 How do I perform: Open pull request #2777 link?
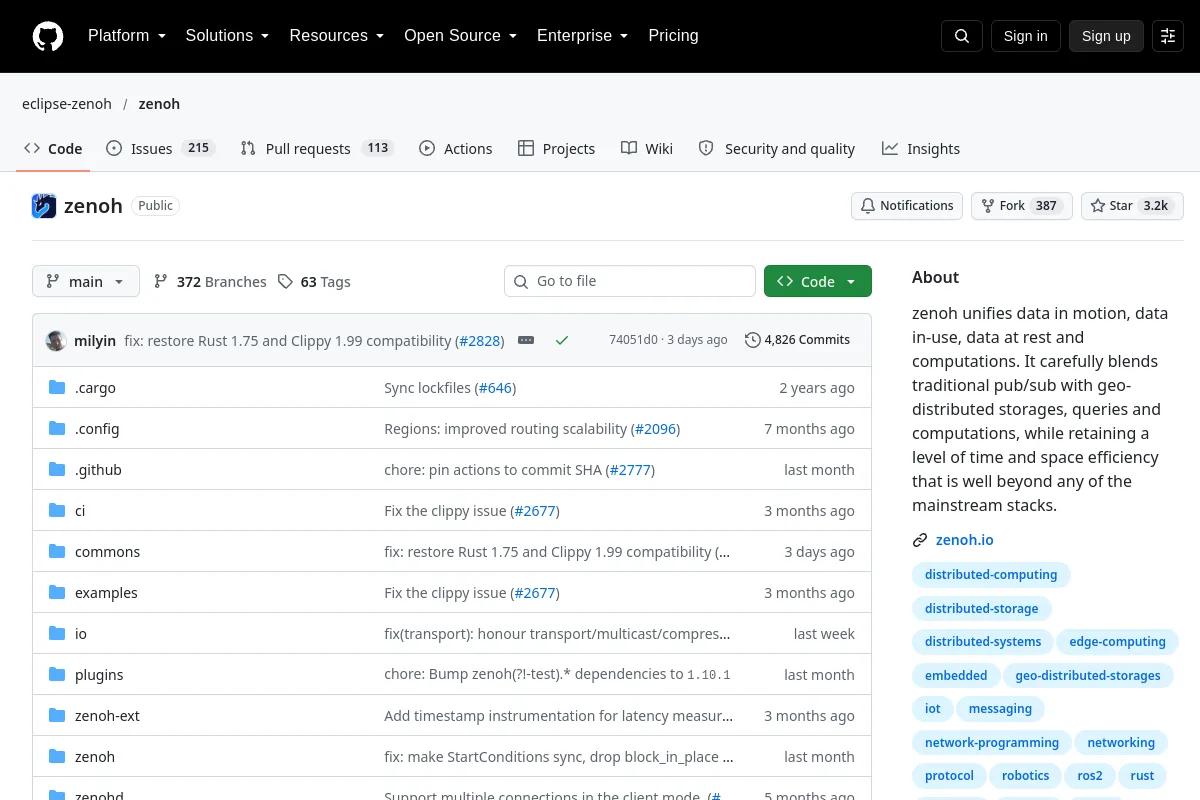click(630, 470)
